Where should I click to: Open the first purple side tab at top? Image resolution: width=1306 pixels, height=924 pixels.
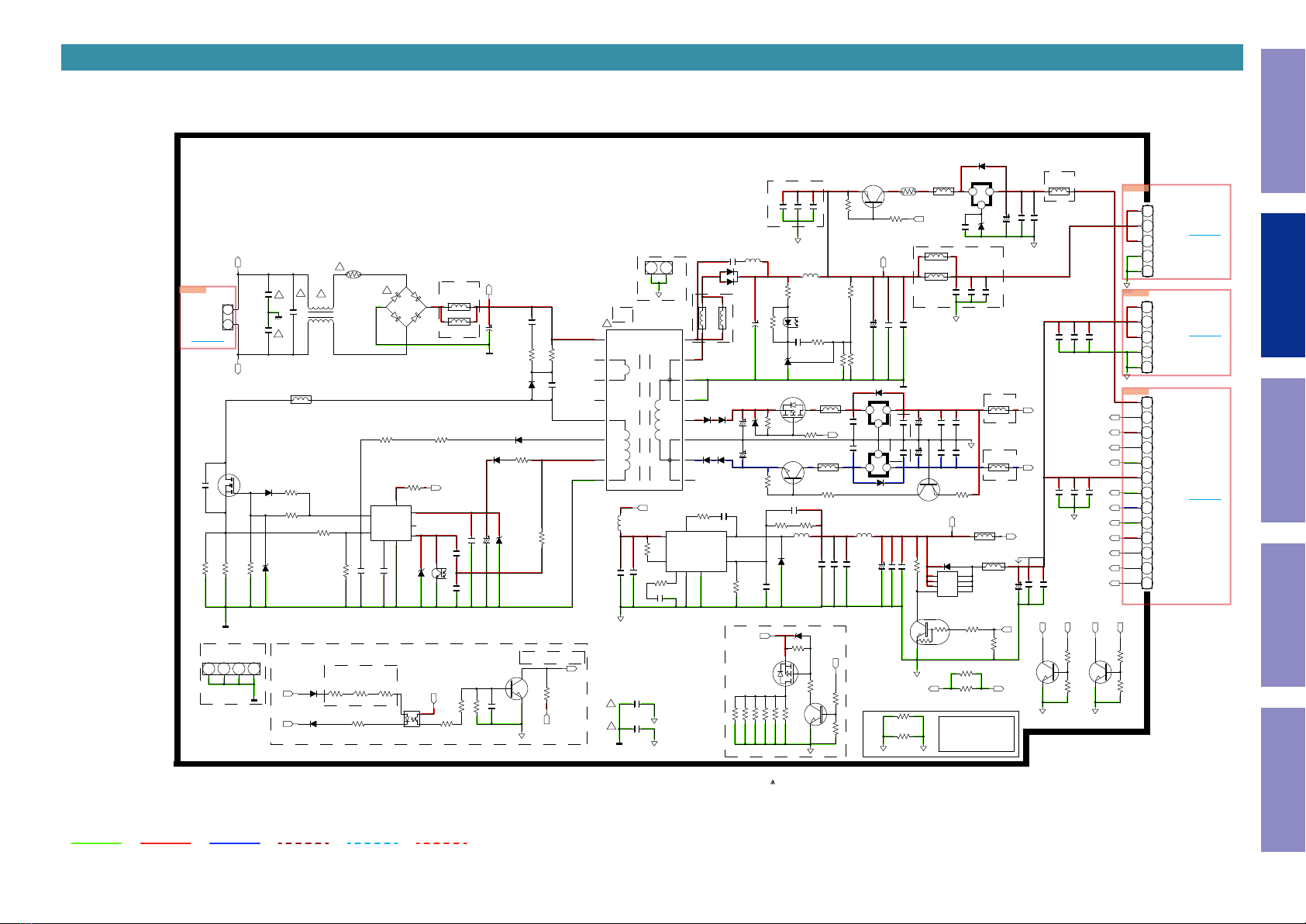(x=1283, y=121)
